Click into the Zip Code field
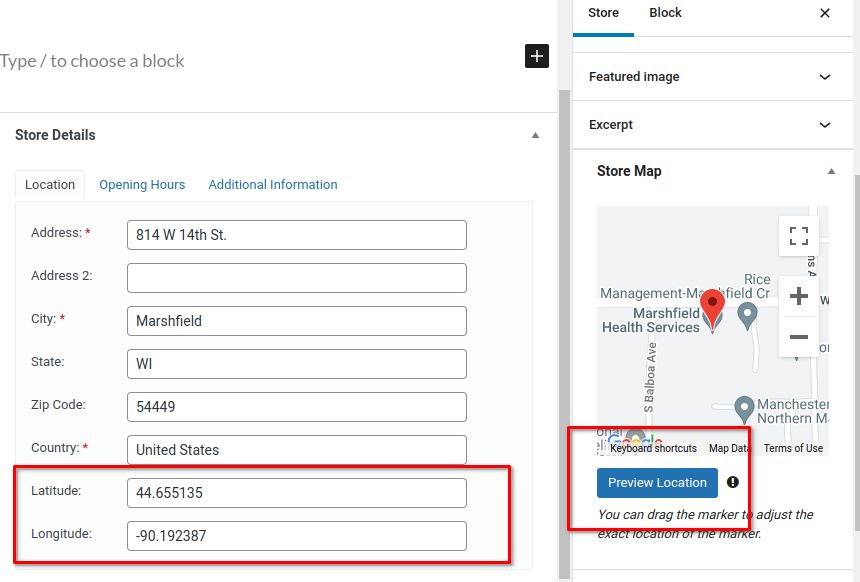860x582 pixels. pos(297,406)
